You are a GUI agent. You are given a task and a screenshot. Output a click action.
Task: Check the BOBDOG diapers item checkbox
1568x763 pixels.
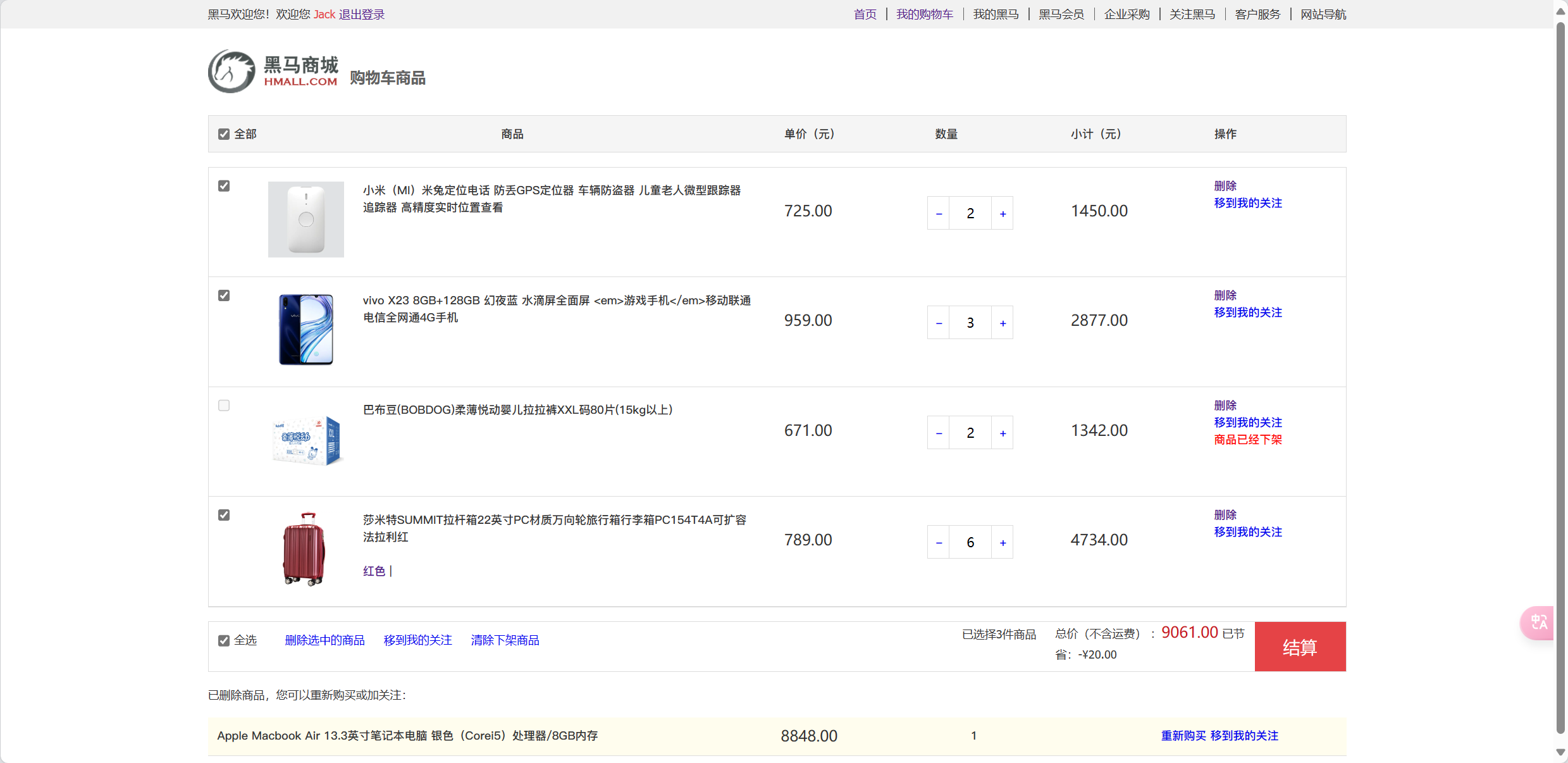pyautogui.click(x=224, y=406)
